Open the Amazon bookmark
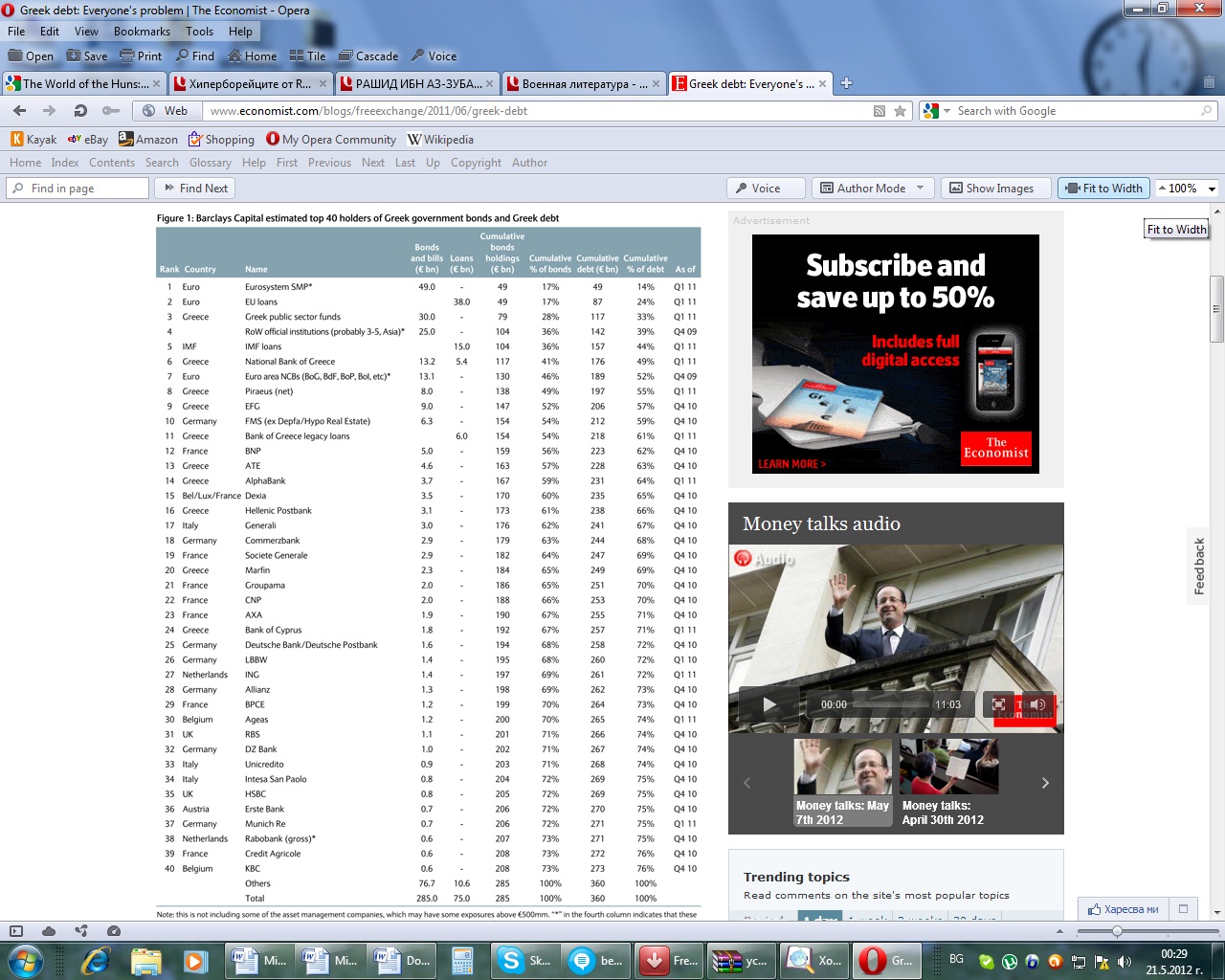This screenshot has height=980, width=1225. [148, 140]
